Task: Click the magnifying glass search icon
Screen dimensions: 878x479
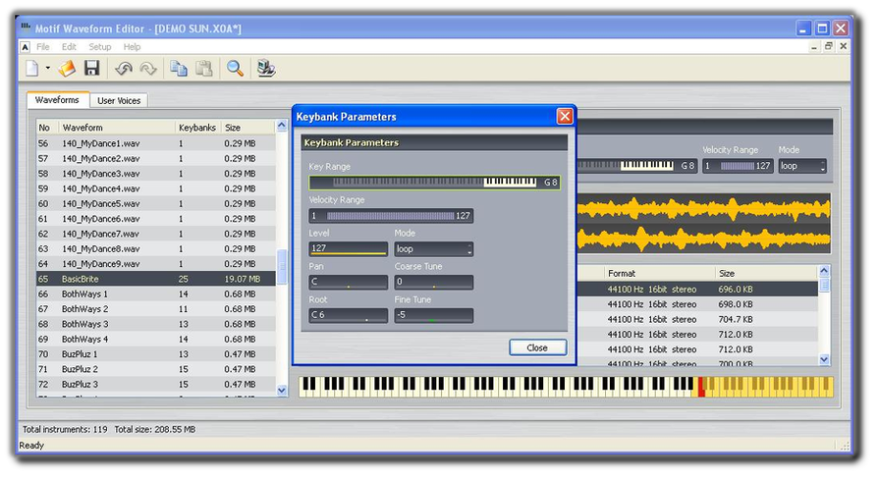Action: pyautogui.click(x=235, y=68)
